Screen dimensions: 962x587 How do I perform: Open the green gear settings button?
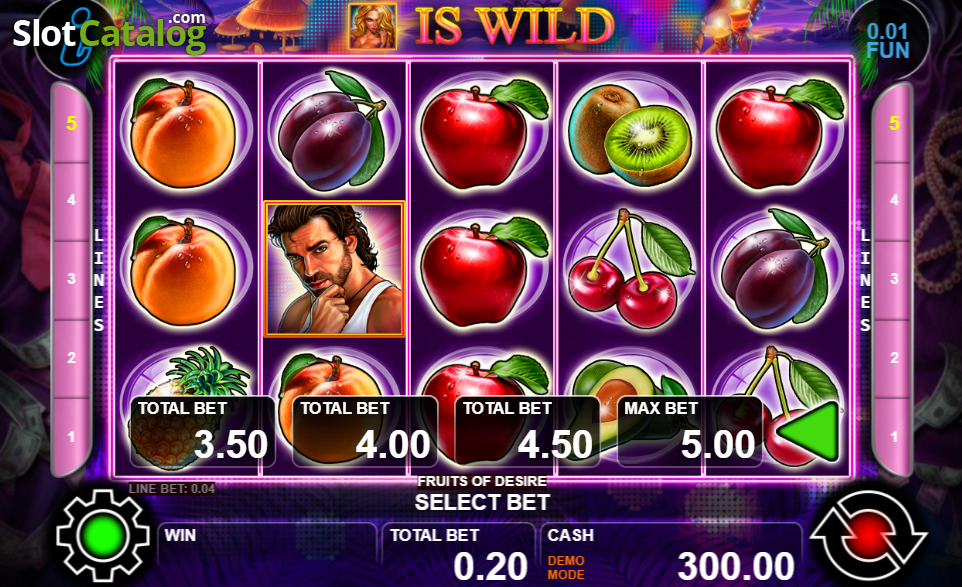pos(103,535)
